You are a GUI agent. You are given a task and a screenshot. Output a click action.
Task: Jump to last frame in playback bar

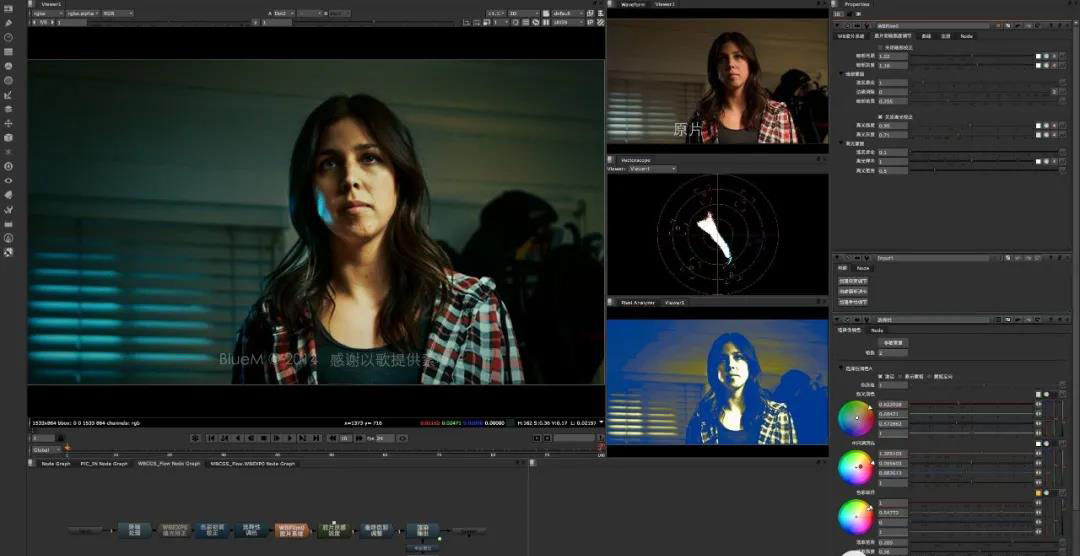pyautogui.click(x=316, y=438)
